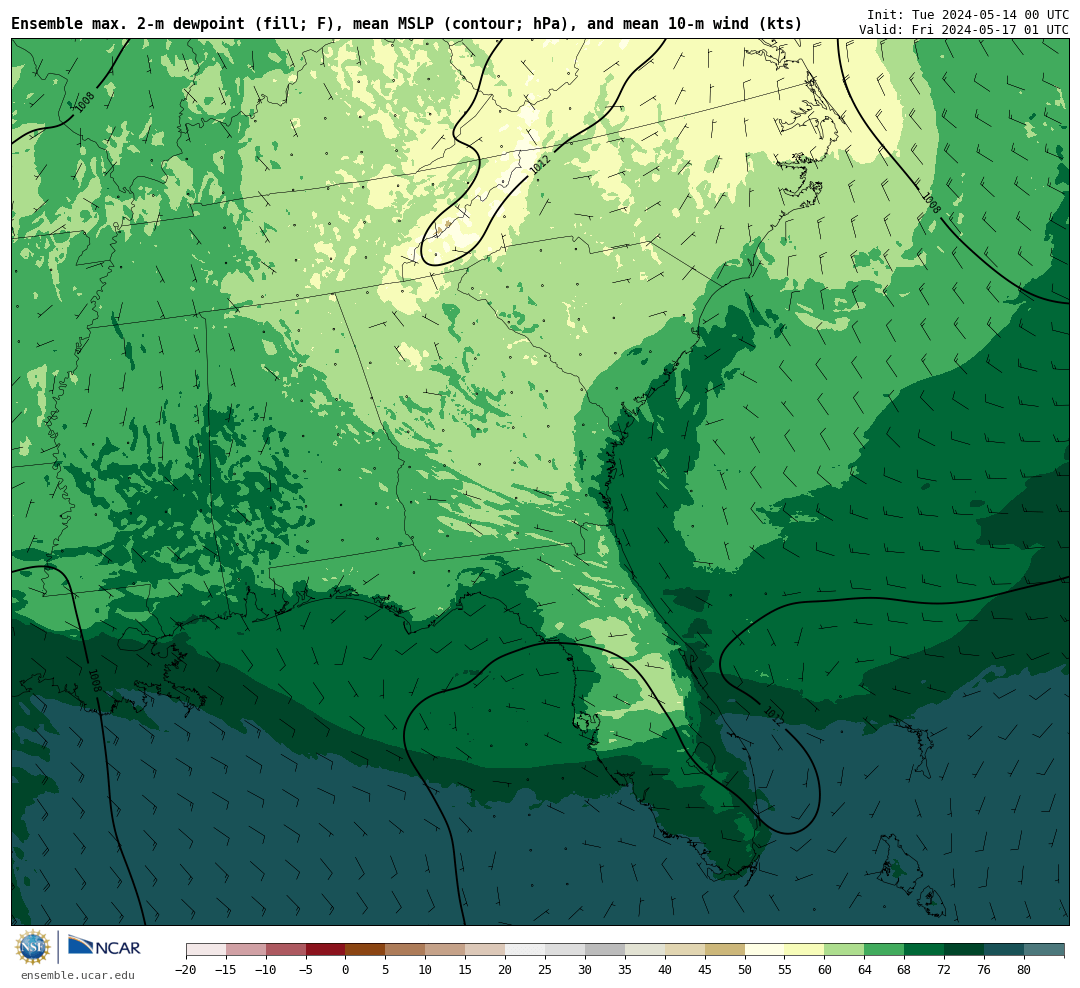
Task: Click the 64 colorbar tick label
Action: pos(864,970)
